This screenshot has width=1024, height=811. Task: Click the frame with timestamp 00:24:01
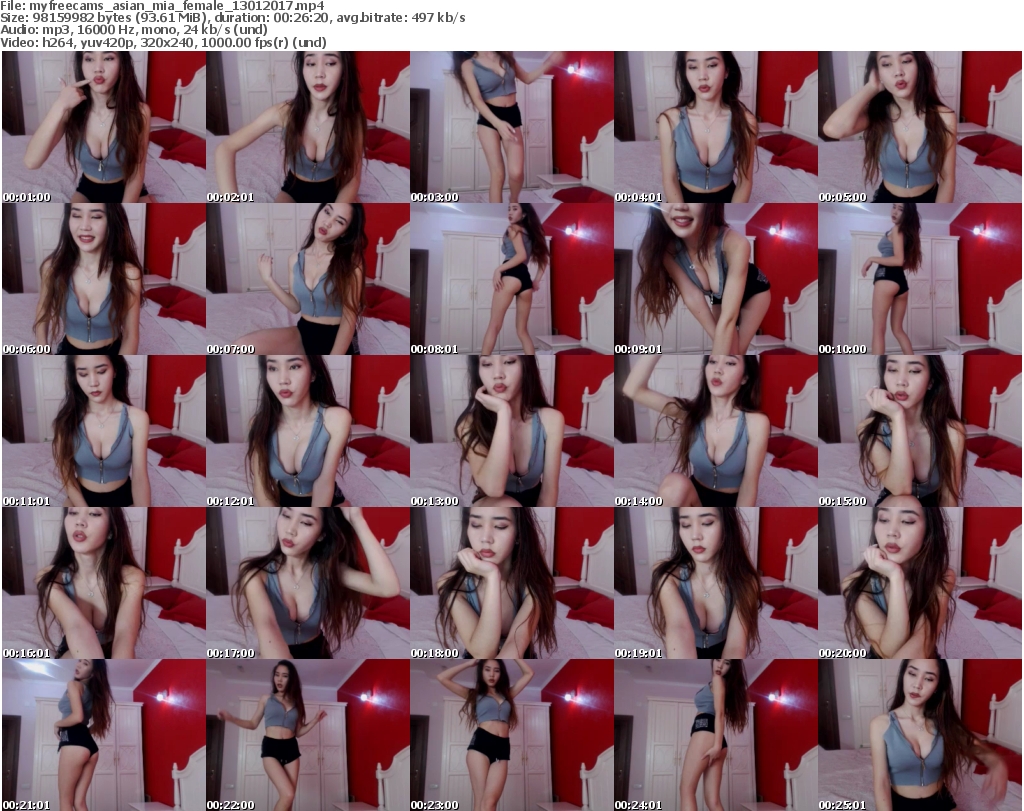pos(716,735)
